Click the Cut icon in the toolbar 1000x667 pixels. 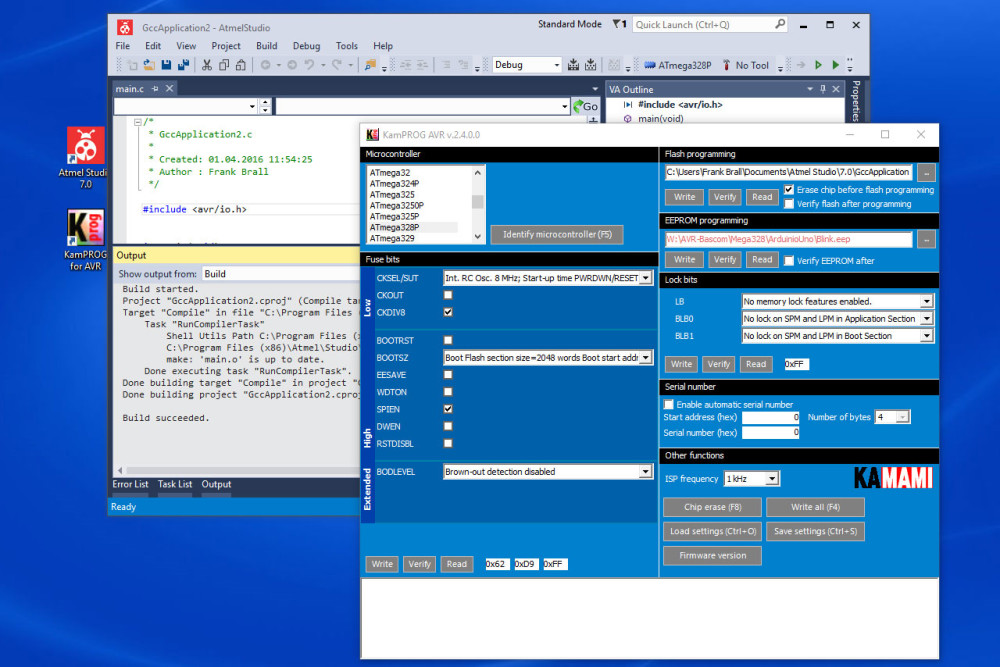click(206, 64)
